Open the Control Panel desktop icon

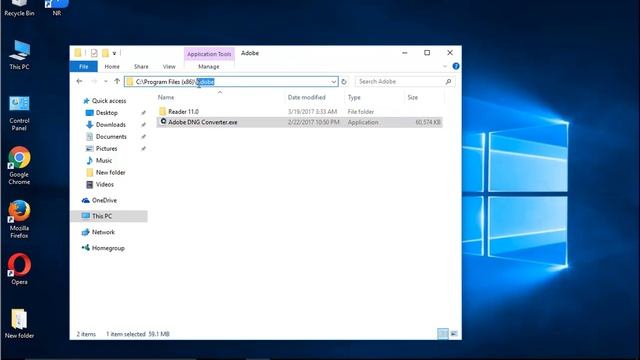tap(19, 113)
